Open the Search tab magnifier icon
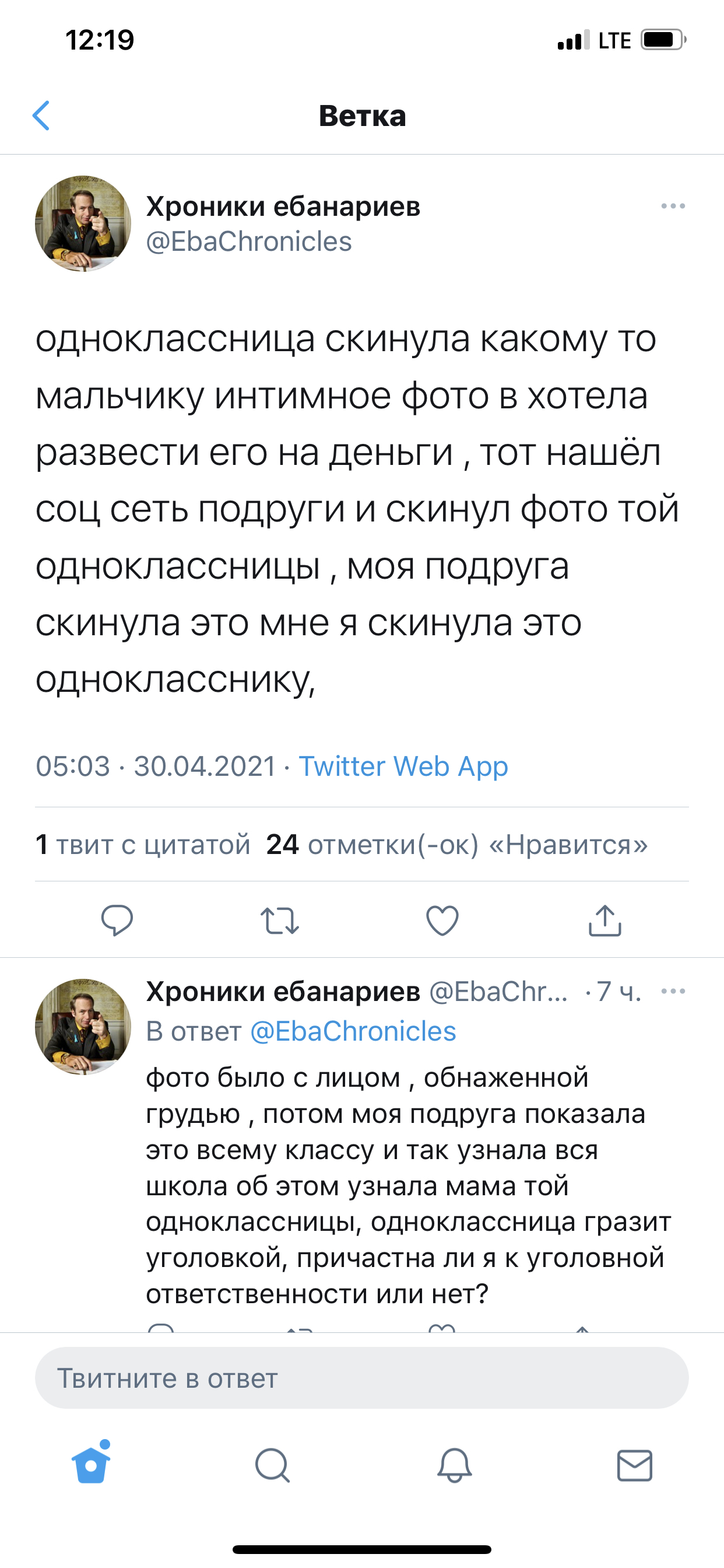Screen dimensions: 724x1568 (272, 1465)
